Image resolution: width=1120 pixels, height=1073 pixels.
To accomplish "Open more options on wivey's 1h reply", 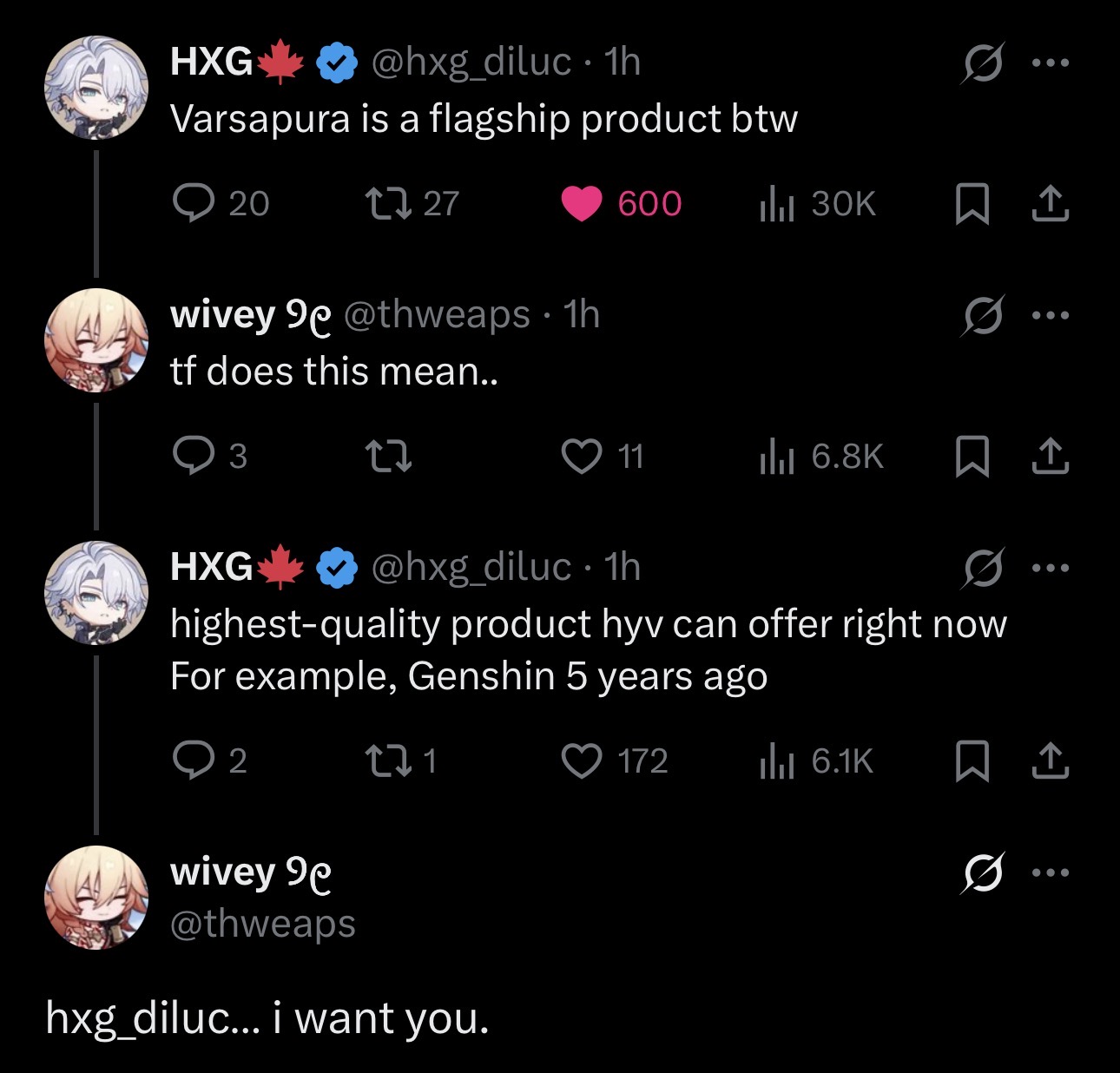I will [1051, 315].
